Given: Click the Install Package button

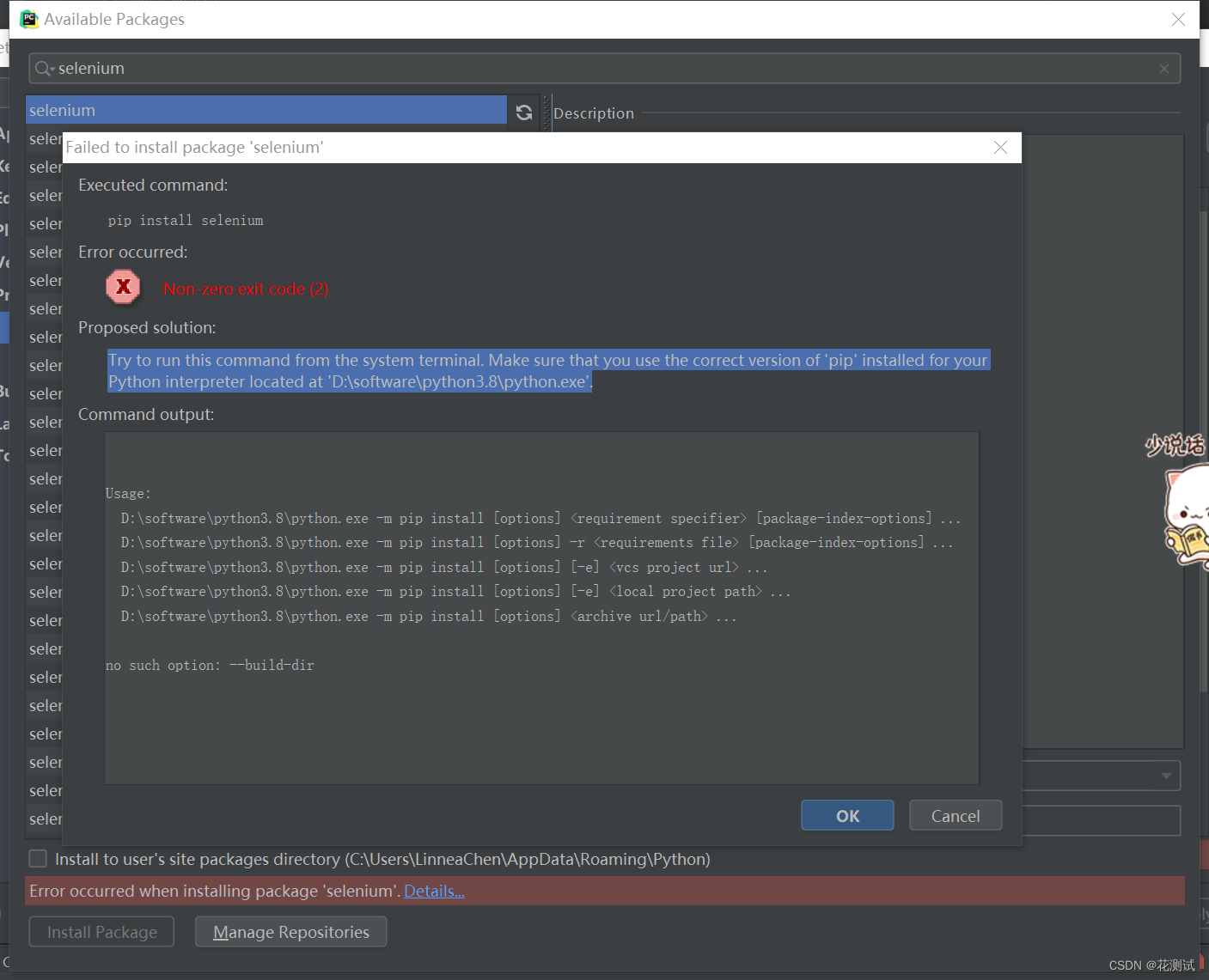Looking at the screenshot, I should [101, 932].
